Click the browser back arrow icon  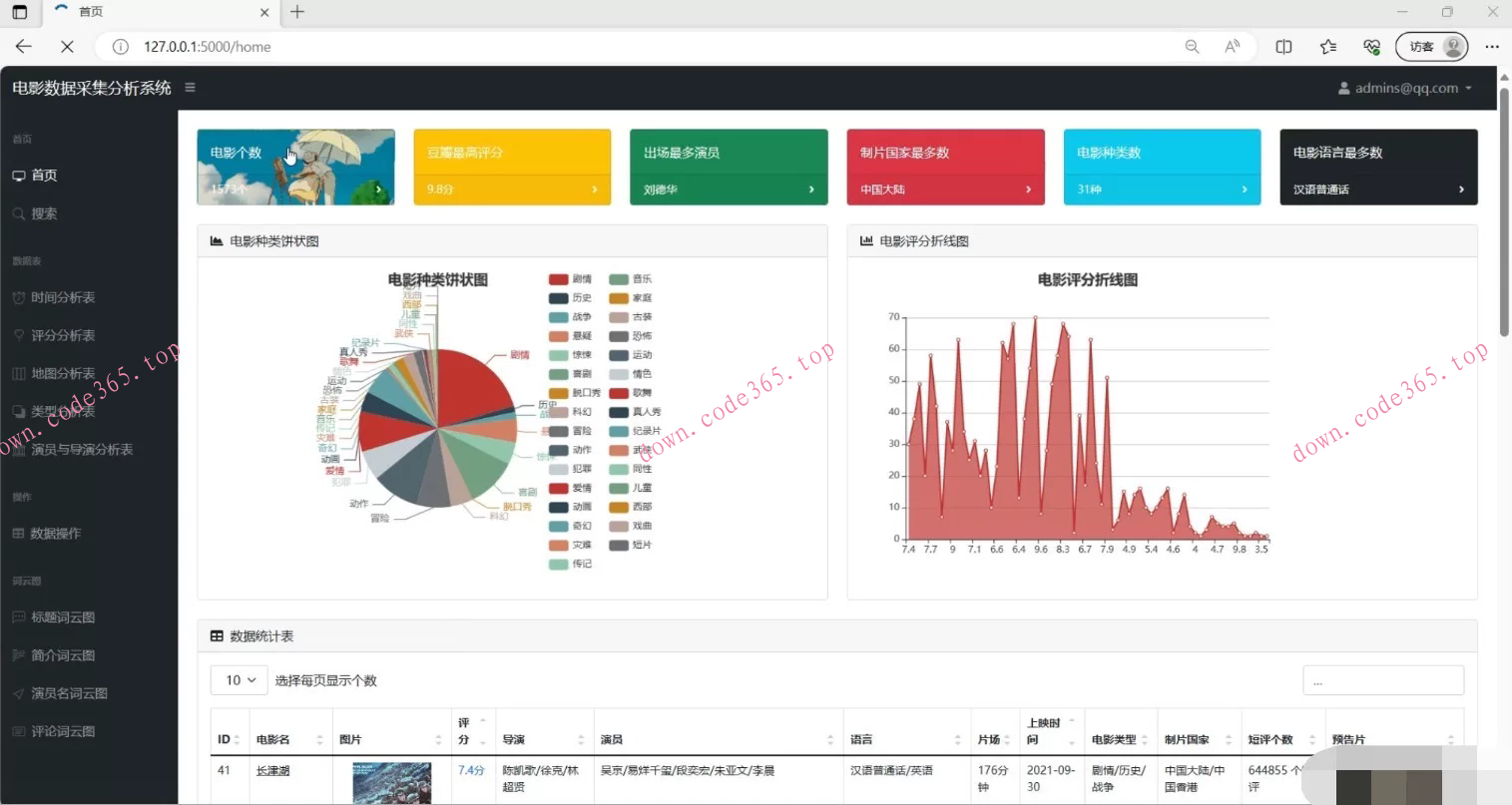(24, 47)
